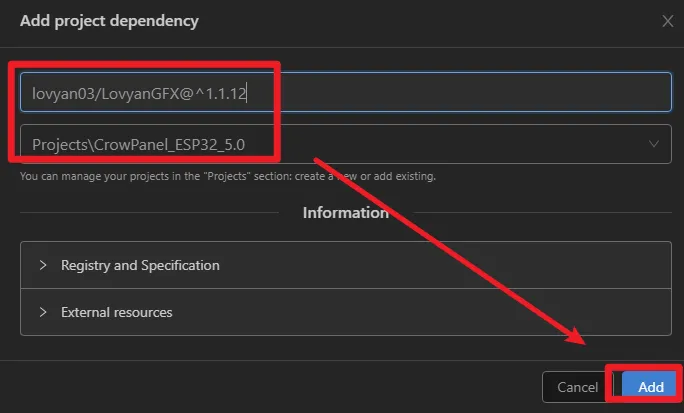This screenshot has height=413, width=684.
Task: Click the chevron arrow in the project selector
Action: point(654,144)
